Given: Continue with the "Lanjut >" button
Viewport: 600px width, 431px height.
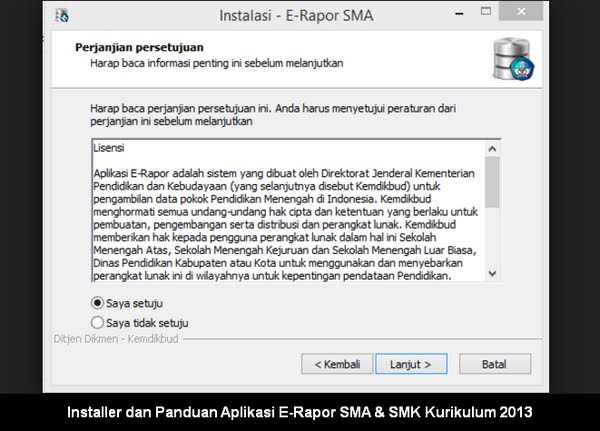Looking at the screenshot, I should [x=411, y=364].
